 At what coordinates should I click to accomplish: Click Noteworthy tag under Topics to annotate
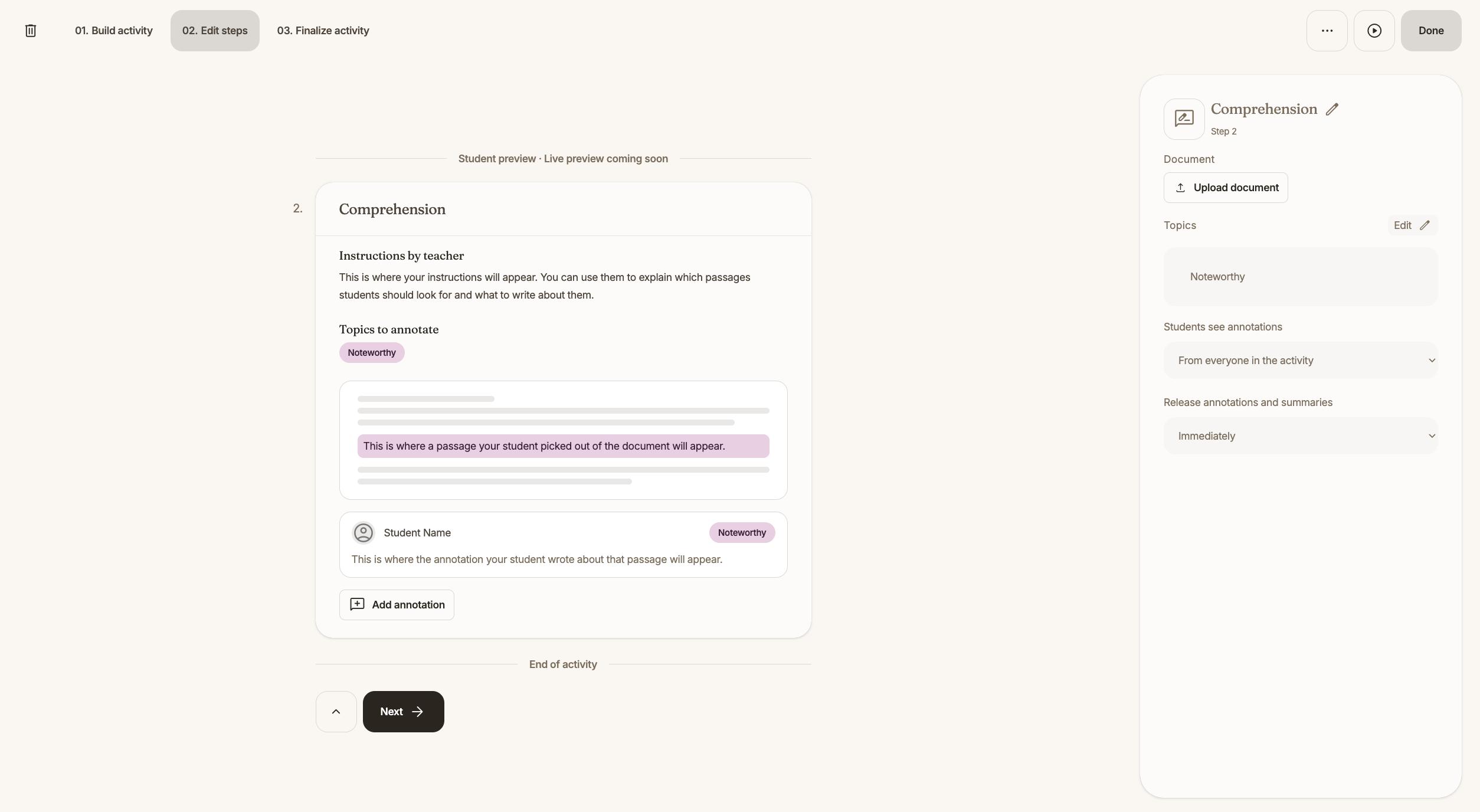(x=372, y=353)
